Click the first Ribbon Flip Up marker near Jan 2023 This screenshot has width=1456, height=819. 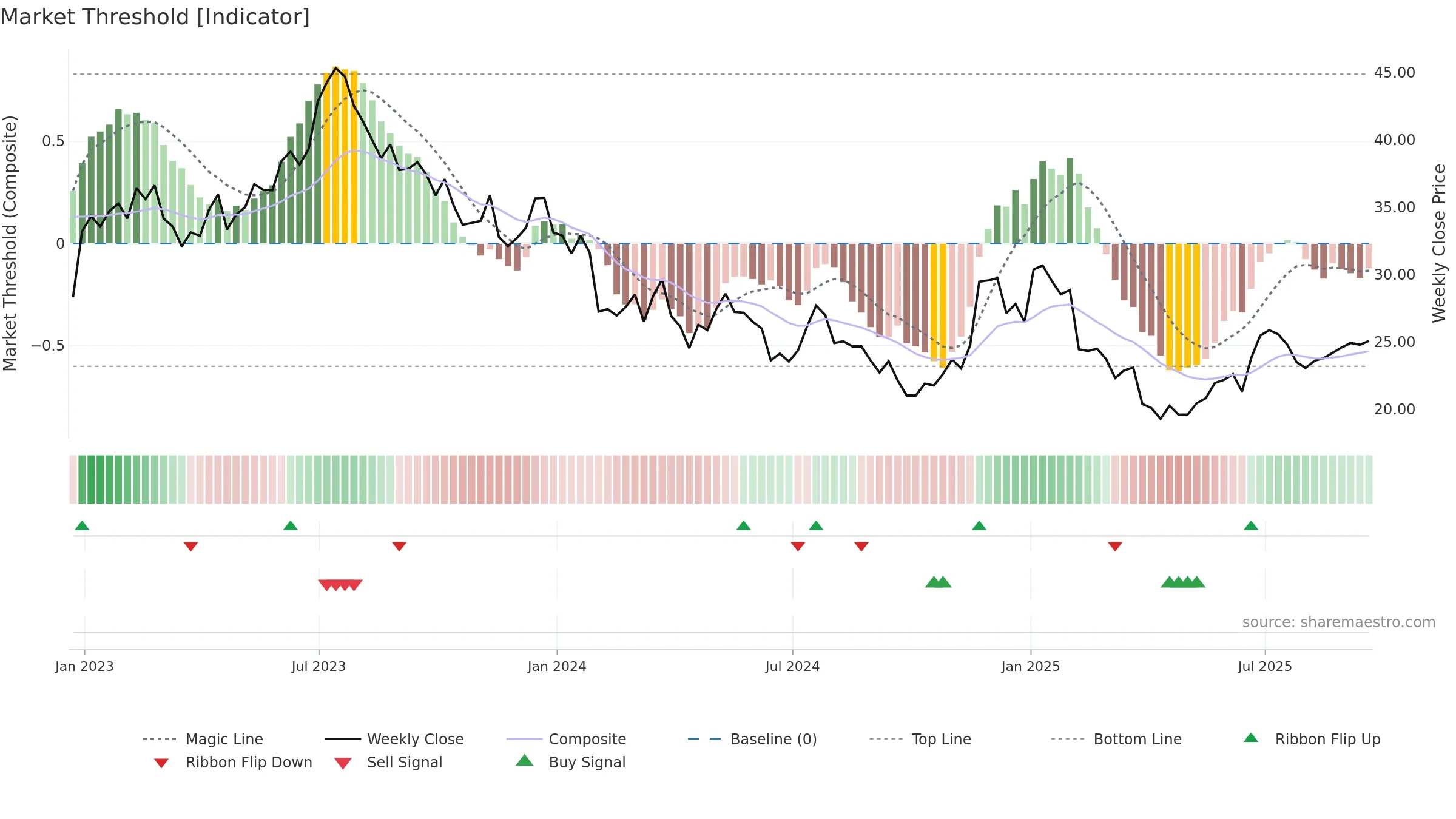tap(82, 525)
